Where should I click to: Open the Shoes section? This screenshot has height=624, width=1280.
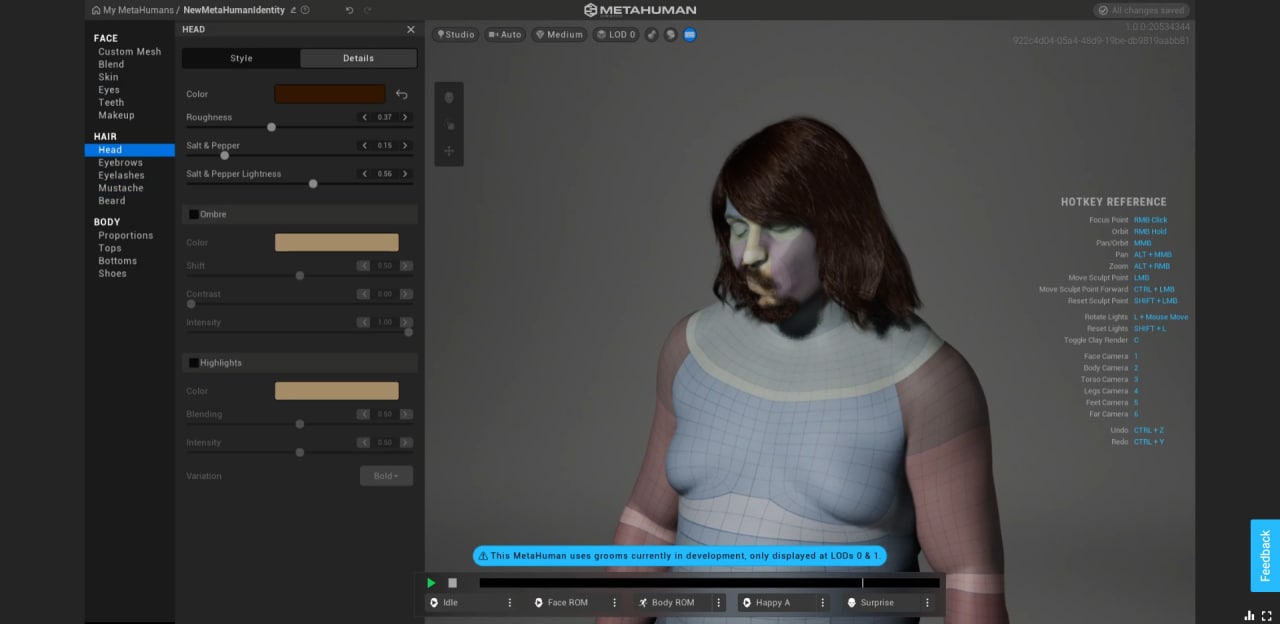coord(112,274)
